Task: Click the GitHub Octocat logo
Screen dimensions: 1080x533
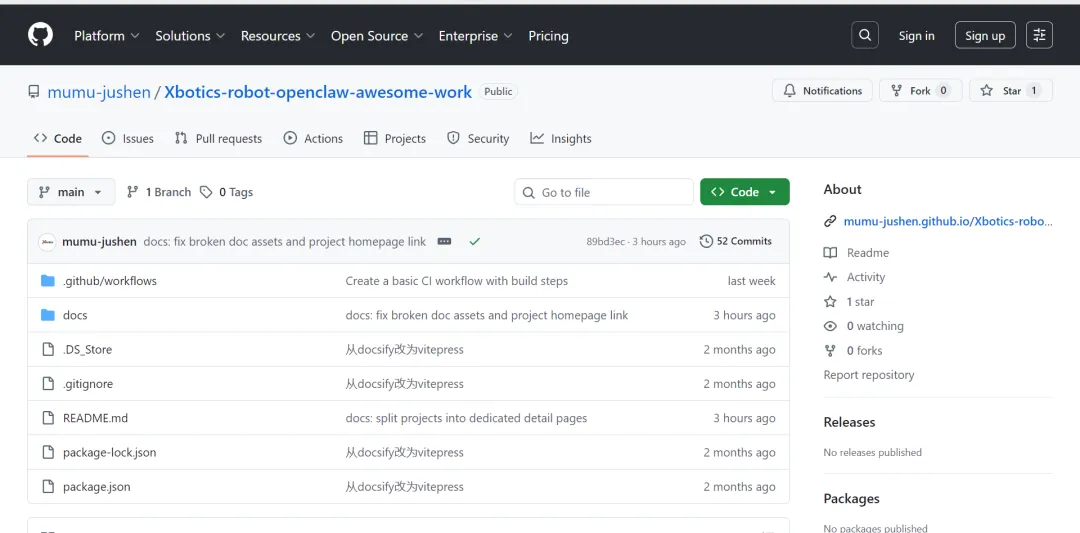Action: coord(40,35)
